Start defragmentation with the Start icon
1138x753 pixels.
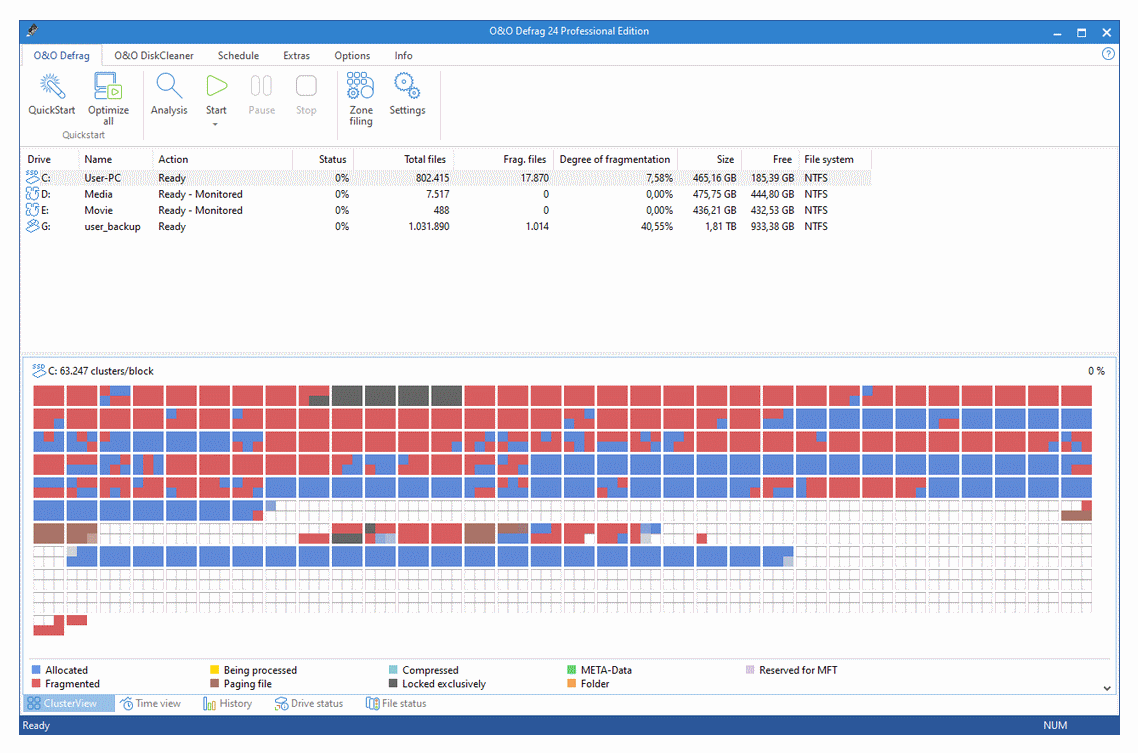[x=216, y=86]
